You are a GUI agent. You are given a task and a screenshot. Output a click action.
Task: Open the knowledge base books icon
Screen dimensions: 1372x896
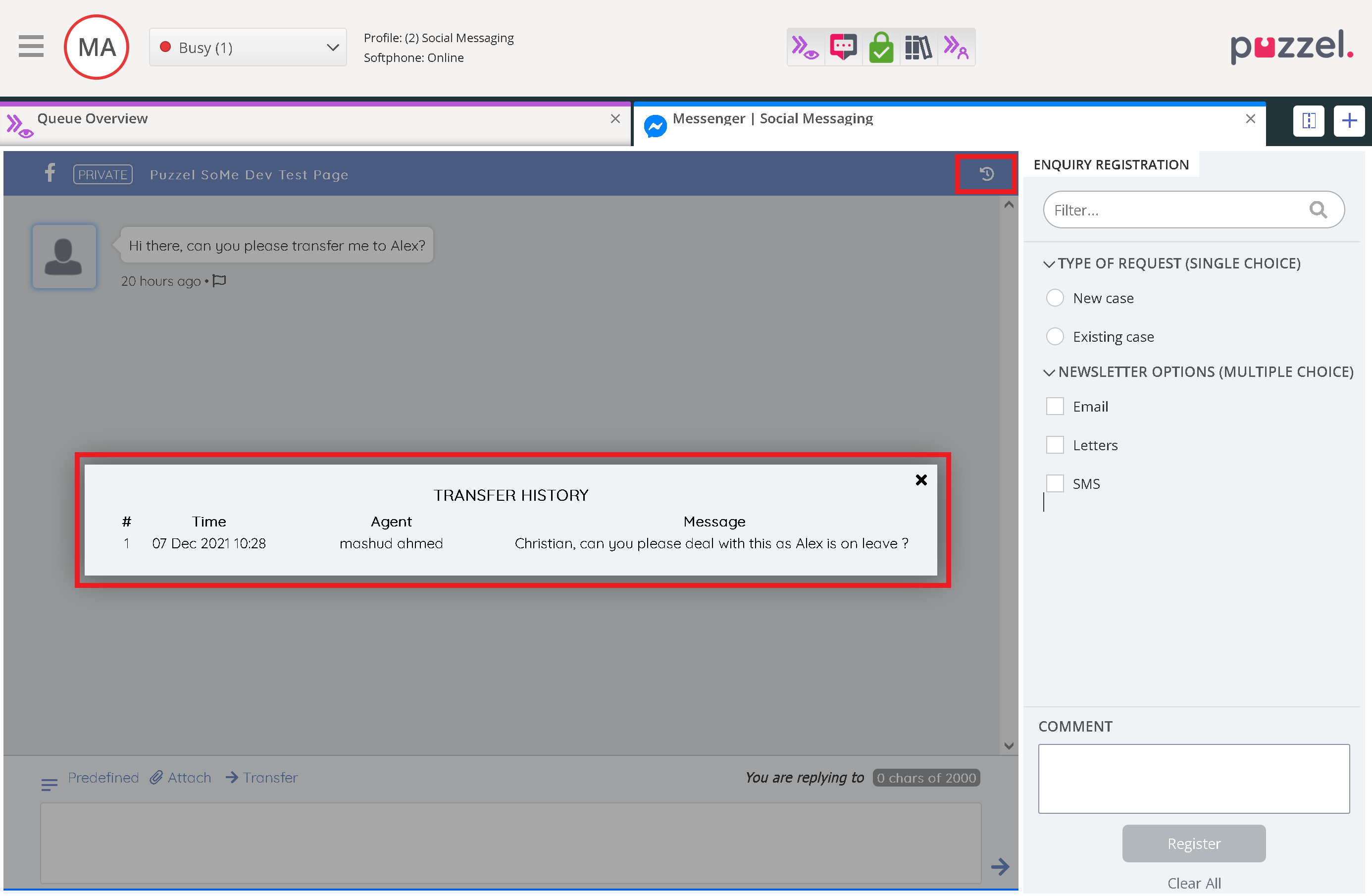coord(918,47)
